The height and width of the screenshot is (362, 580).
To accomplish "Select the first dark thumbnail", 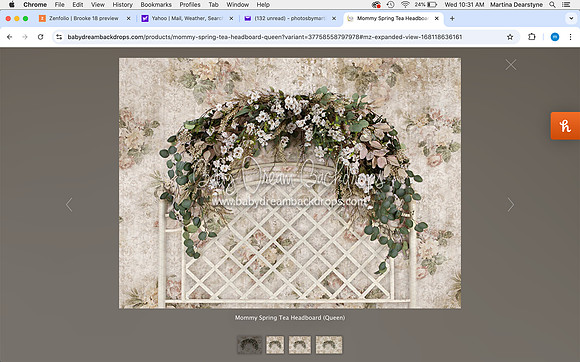I will [249, 345].
